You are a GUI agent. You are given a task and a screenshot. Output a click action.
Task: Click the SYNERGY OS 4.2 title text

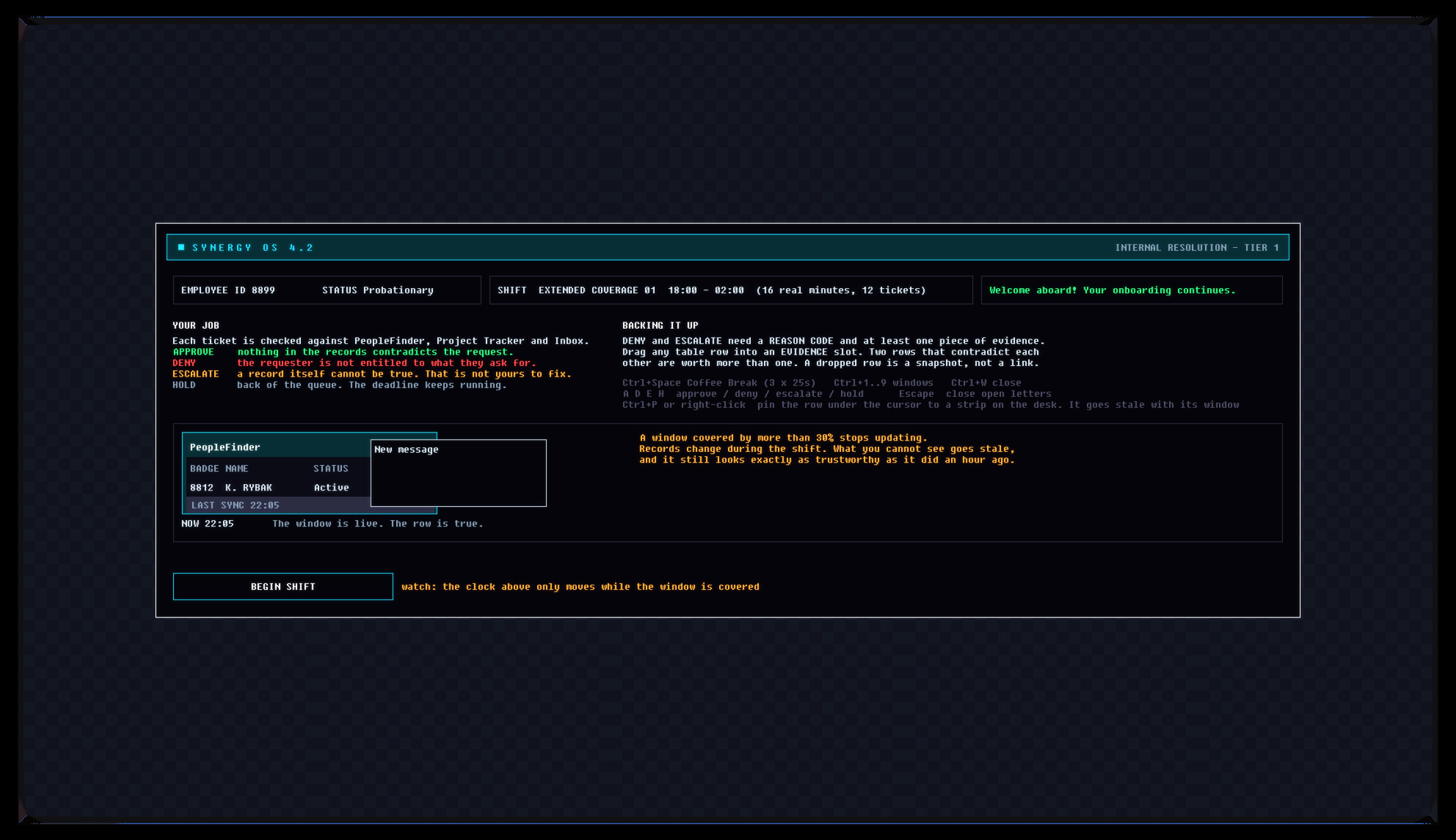coord(253,248)
